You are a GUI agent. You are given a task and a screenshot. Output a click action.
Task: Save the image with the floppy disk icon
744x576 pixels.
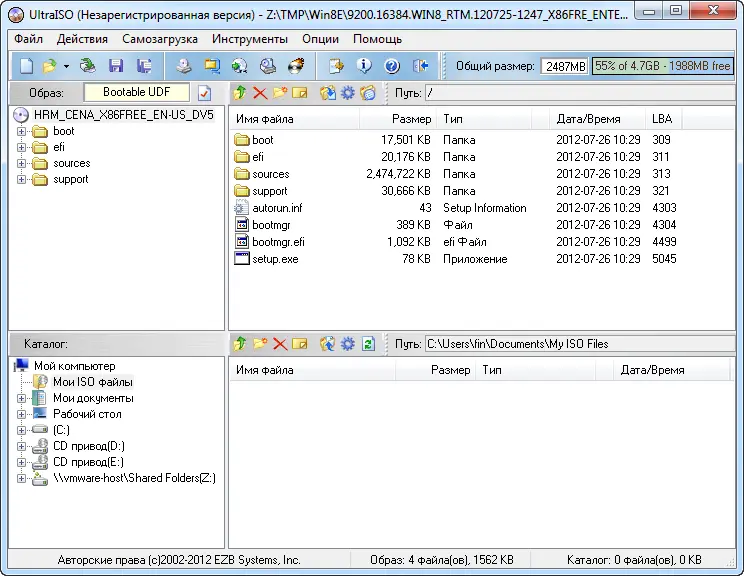116,66
